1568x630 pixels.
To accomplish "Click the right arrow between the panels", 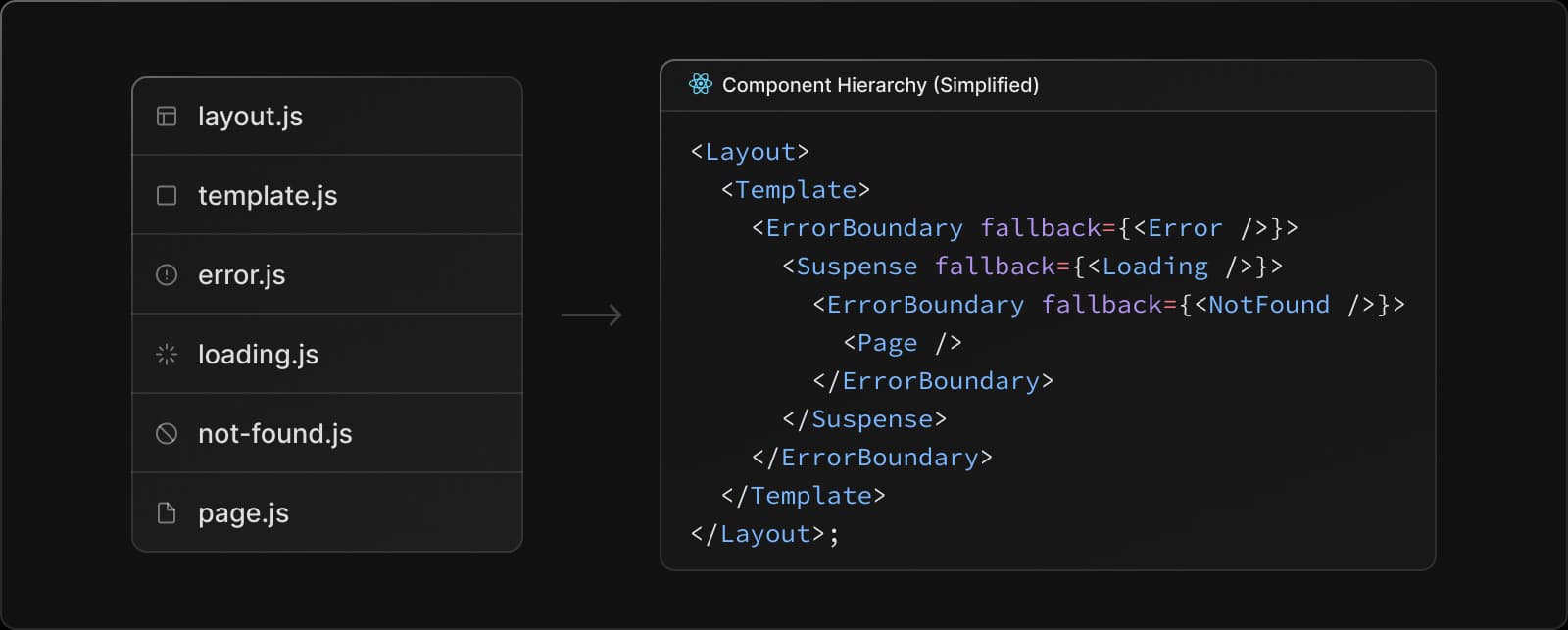I will [592, 315].
